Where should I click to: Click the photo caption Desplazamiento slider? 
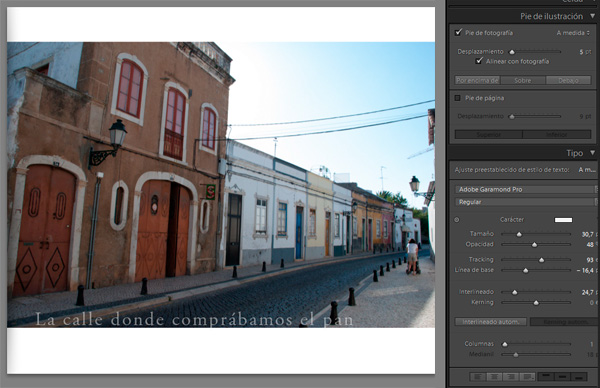535,52
